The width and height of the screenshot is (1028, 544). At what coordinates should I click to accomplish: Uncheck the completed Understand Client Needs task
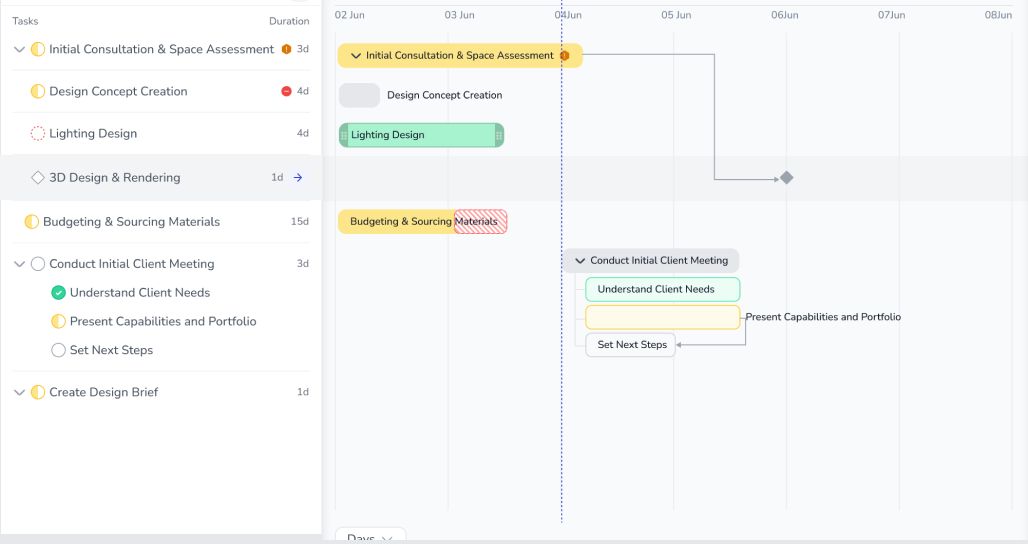coord(58,293)
